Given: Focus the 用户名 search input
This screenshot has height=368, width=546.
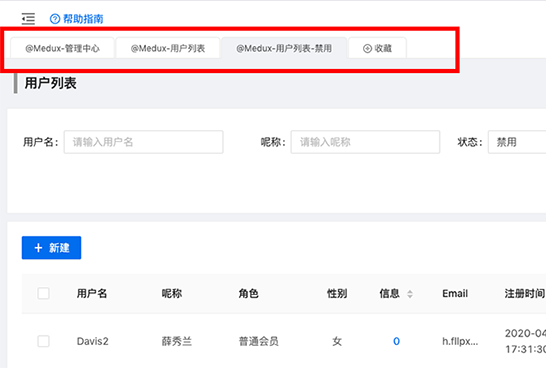Looking at the screenshot, I should [143, 142].
